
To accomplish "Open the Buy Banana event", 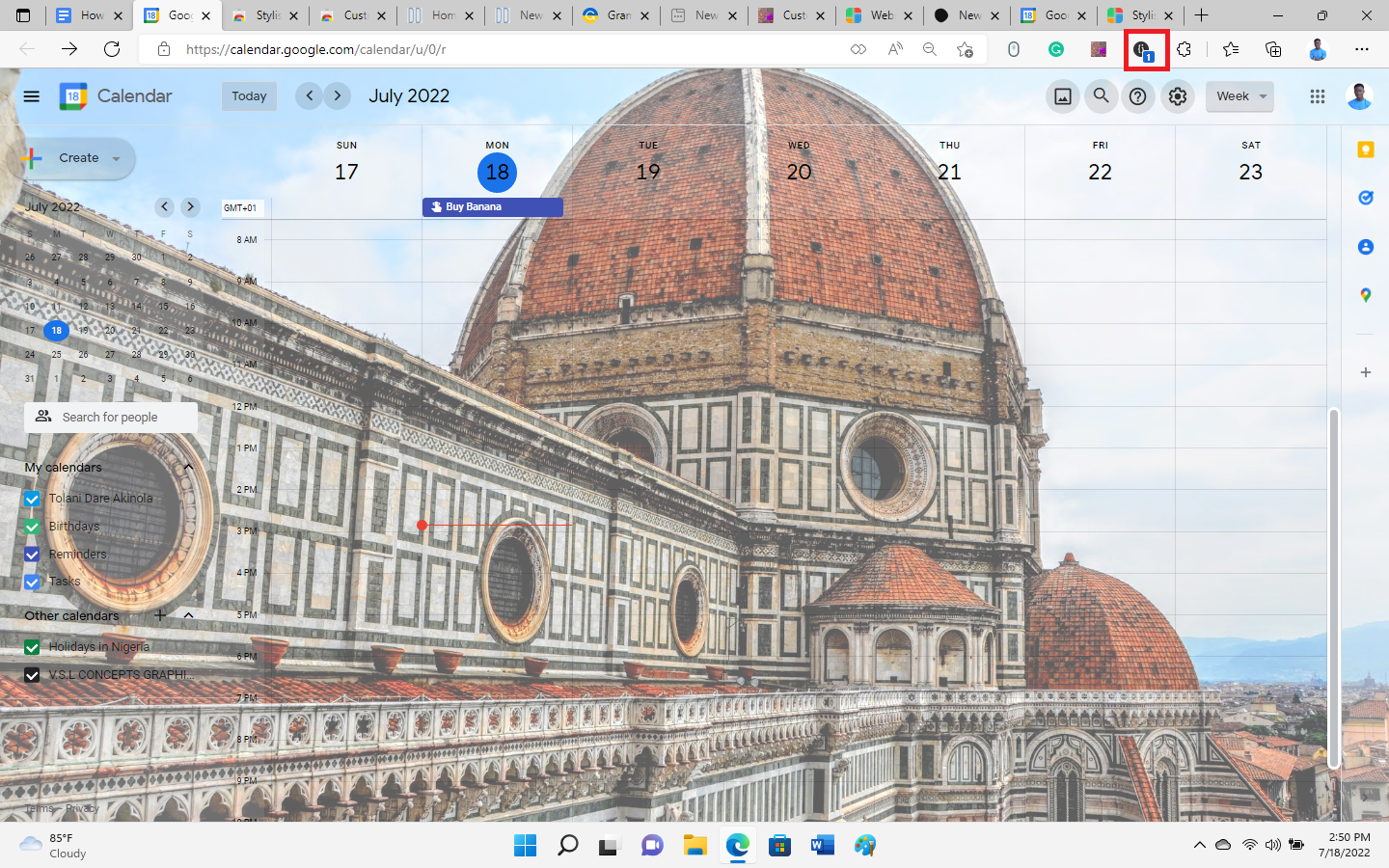I will [492, 206].
